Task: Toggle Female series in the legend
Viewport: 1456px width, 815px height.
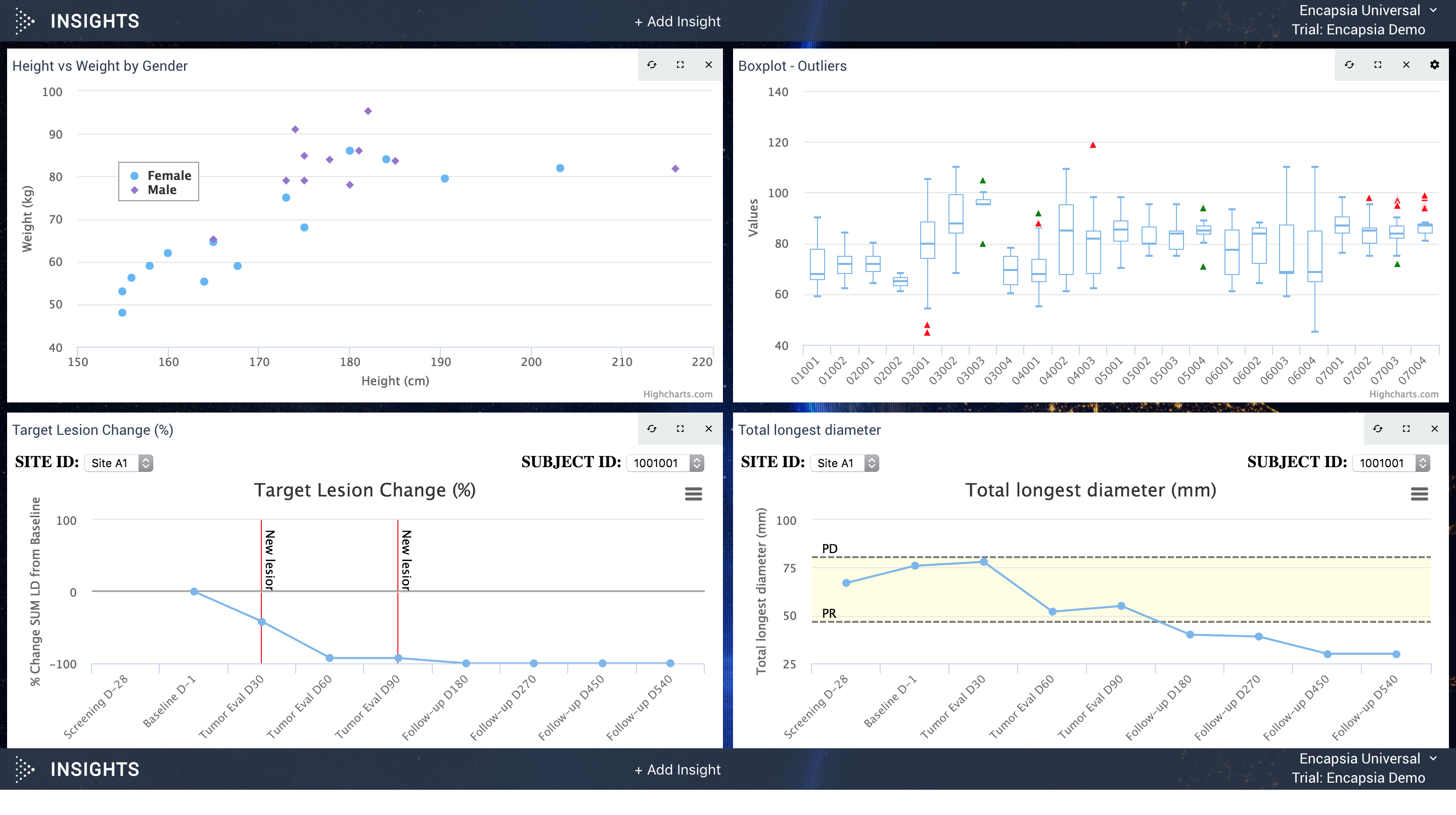Action: pos(168,176)
